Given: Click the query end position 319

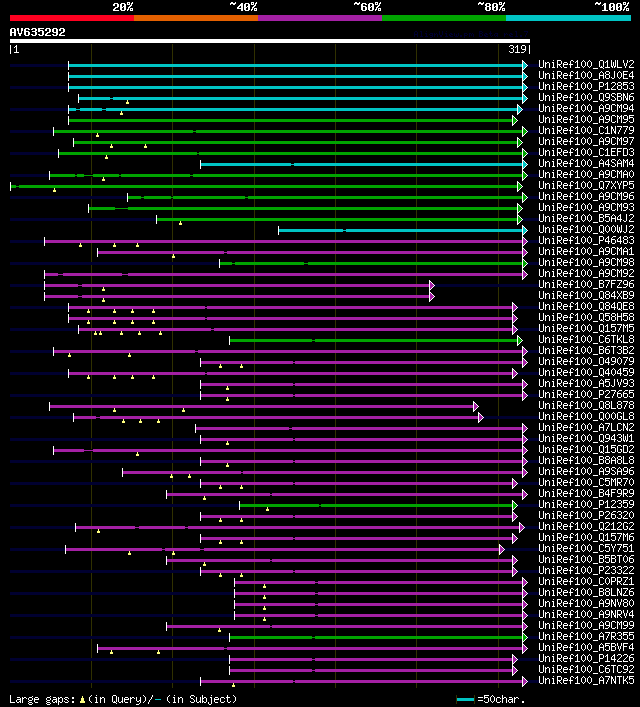Looking at the screenshot, I should tap(517, 49).
